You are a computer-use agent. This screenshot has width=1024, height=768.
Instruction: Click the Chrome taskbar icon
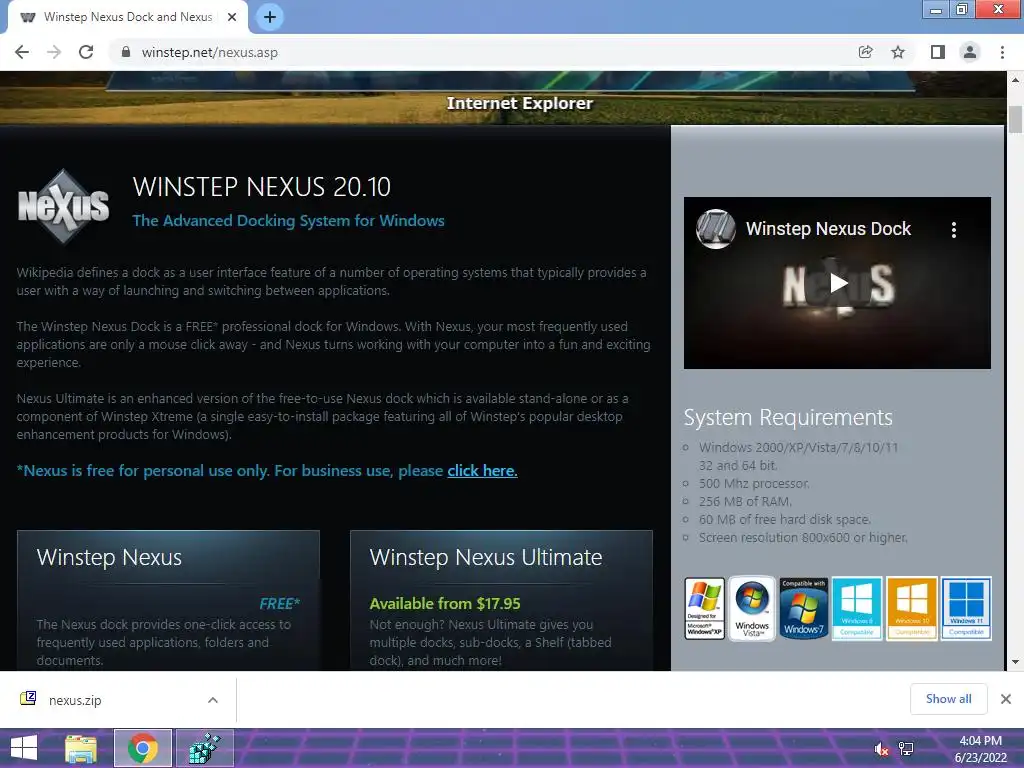[x=142, y=748]
